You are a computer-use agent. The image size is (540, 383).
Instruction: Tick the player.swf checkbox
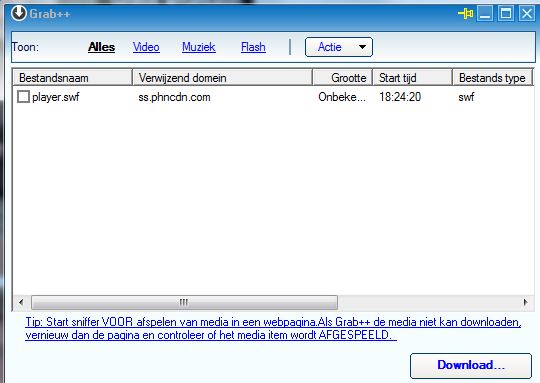23,96
